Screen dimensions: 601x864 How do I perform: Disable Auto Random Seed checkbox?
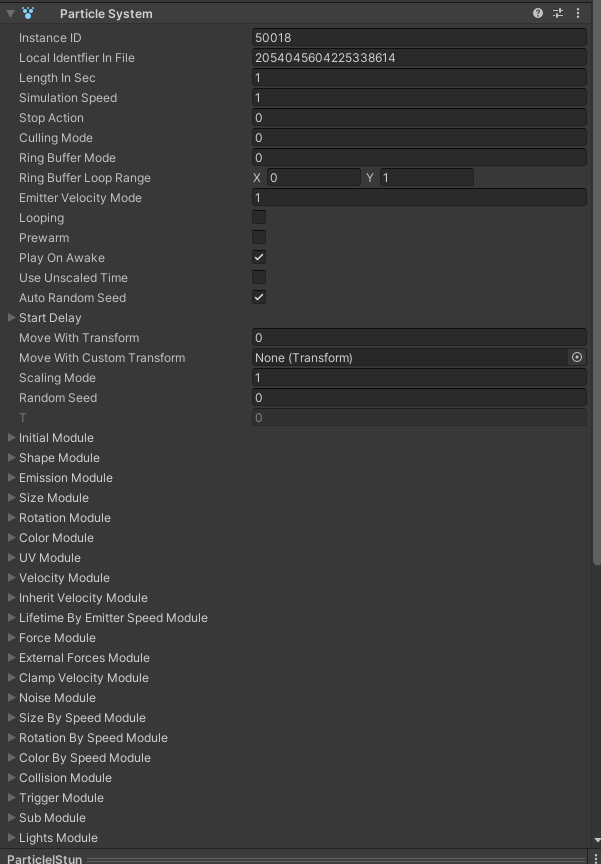click(259, 297)
